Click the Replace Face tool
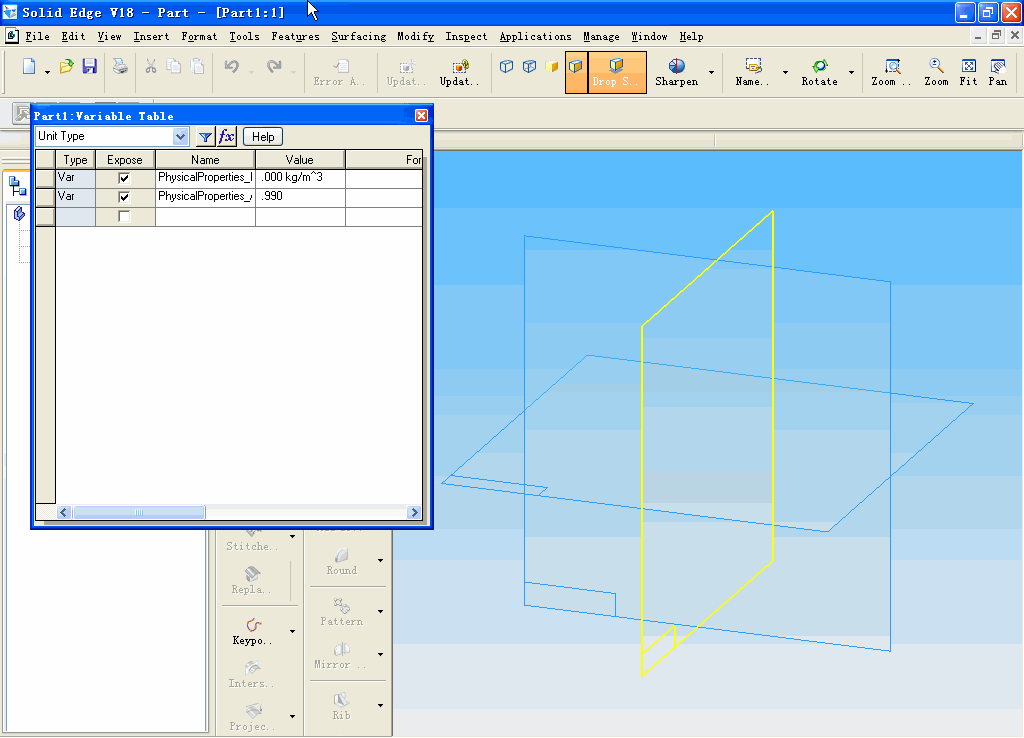 251,580
